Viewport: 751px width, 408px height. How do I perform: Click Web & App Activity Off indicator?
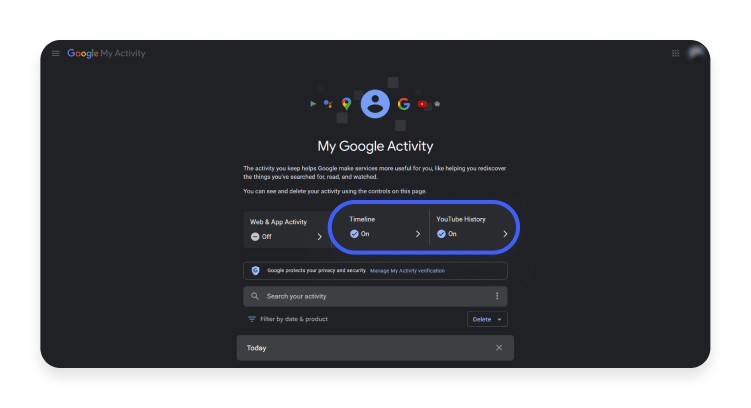[x=261, y=237]
